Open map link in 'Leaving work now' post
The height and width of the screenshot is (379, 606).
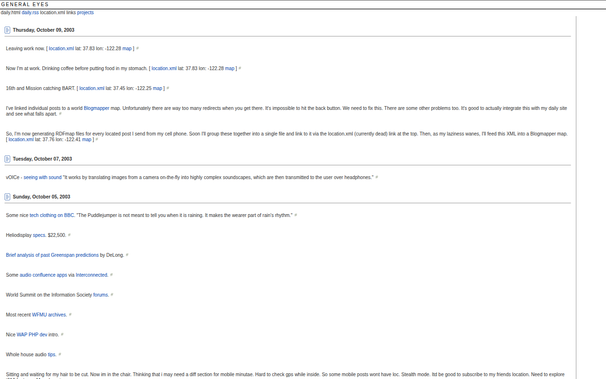pos(127,49)
